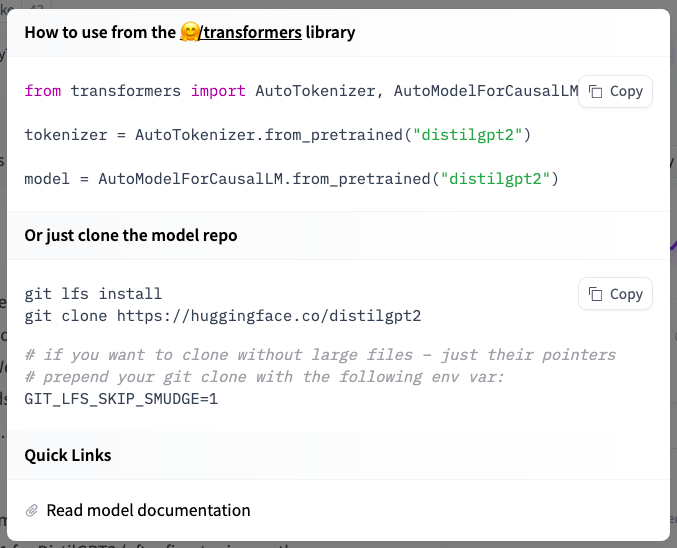
Task: Click the paperclip icon beside documentation link
Action: pos(32,510)
